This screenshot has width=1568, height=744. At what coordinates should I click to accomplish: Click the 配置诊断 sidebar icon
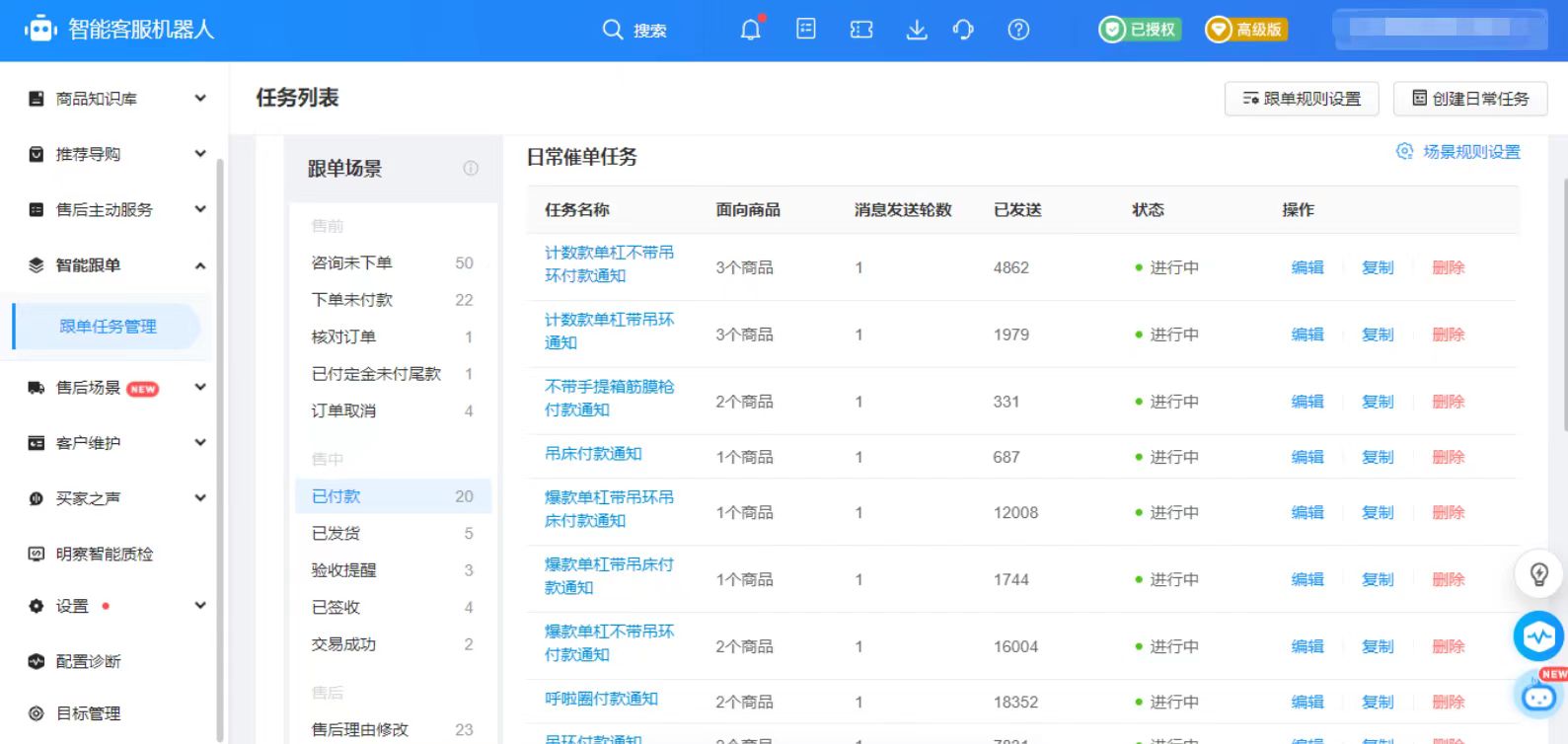(37, 661)
